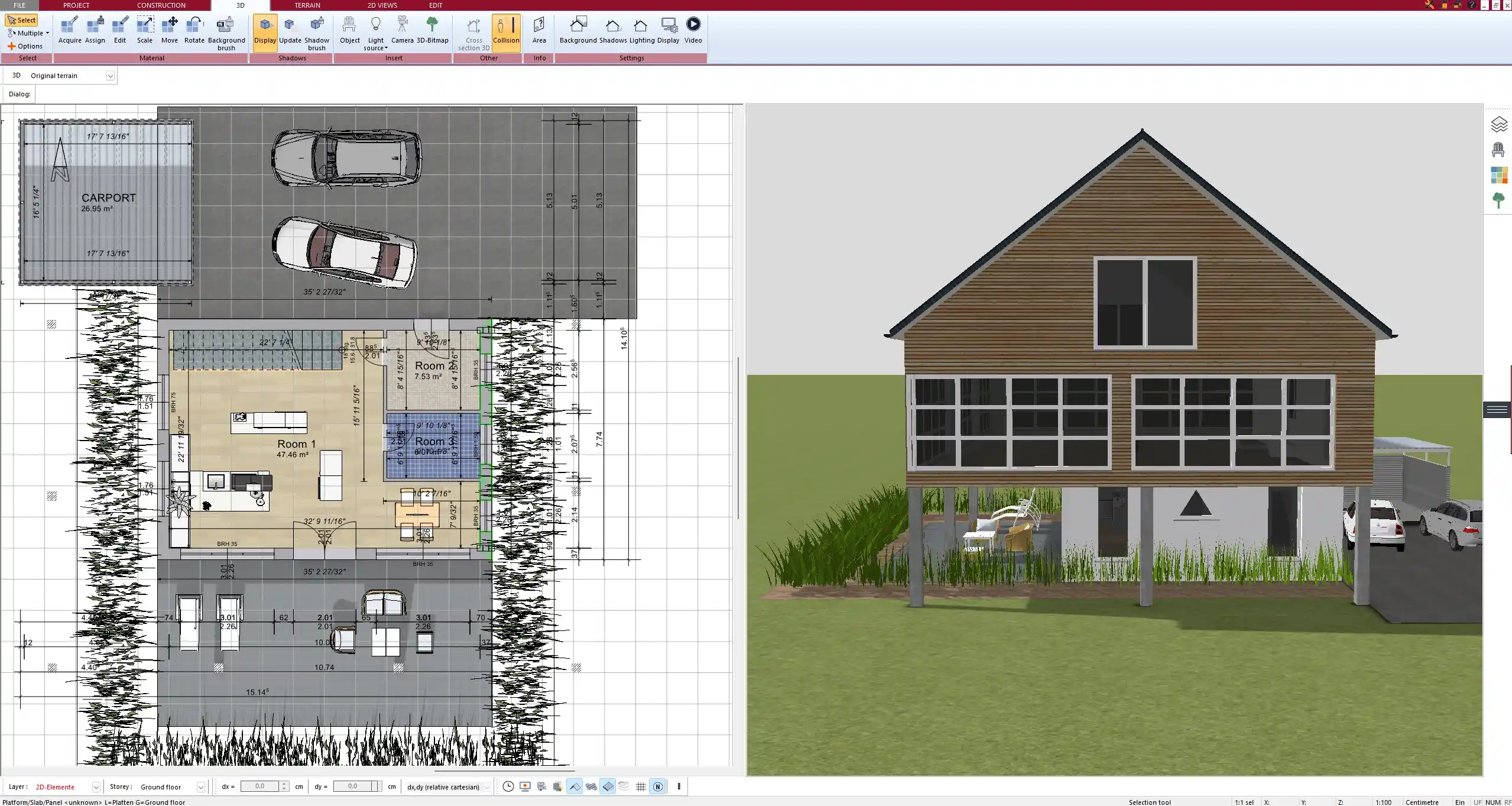Click the Cross section 3D tool
Image resolution: width=1512 pixels, height=806 pixels.
tap(474, 34)
